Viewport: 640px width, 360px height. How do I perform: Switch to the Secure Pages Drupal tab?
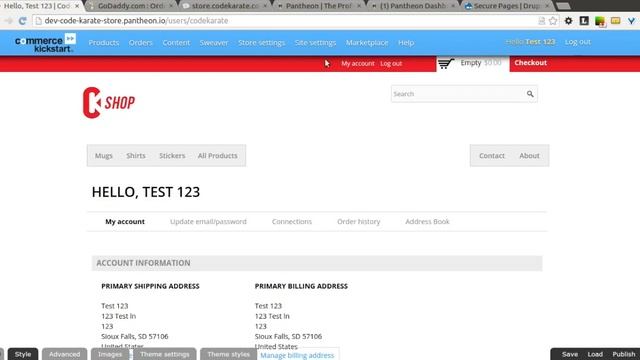(506, 6)
